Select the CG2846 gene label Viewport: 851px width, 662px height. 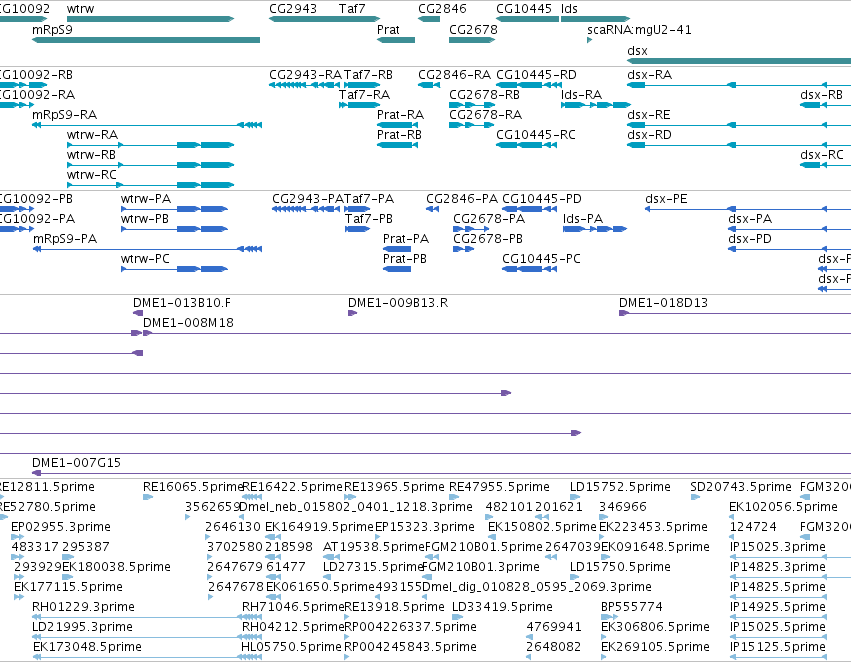pyautogui.click(x=442, y=9)
